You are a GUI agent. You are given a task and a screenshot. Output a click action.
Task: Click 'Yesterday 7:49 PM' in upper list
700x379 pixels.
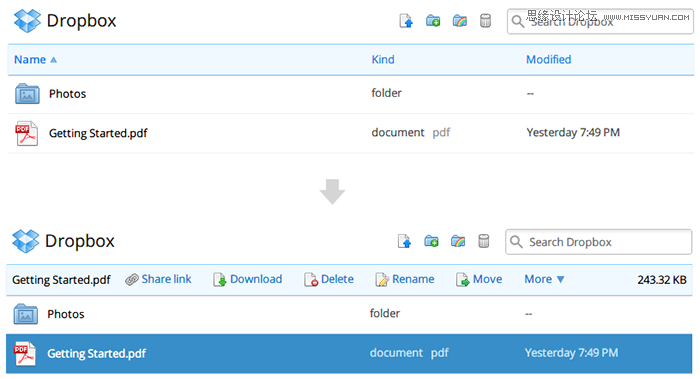tap(573, 133)
